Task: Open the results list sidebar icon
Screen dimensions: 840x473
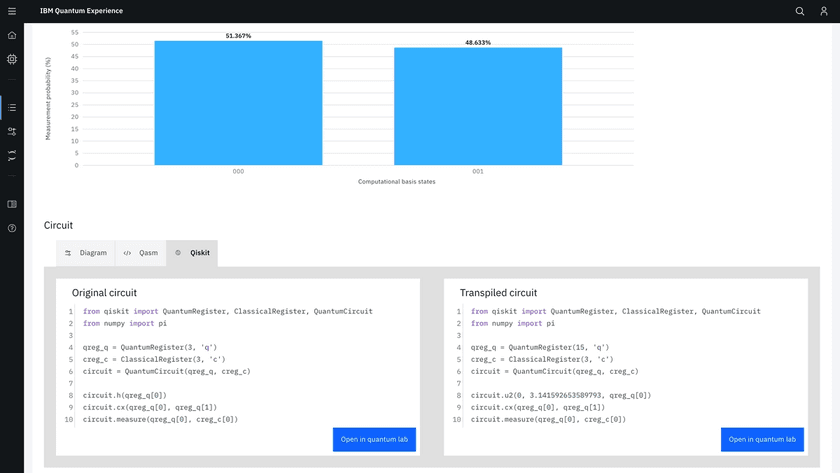Action: (x=12, y=108)
